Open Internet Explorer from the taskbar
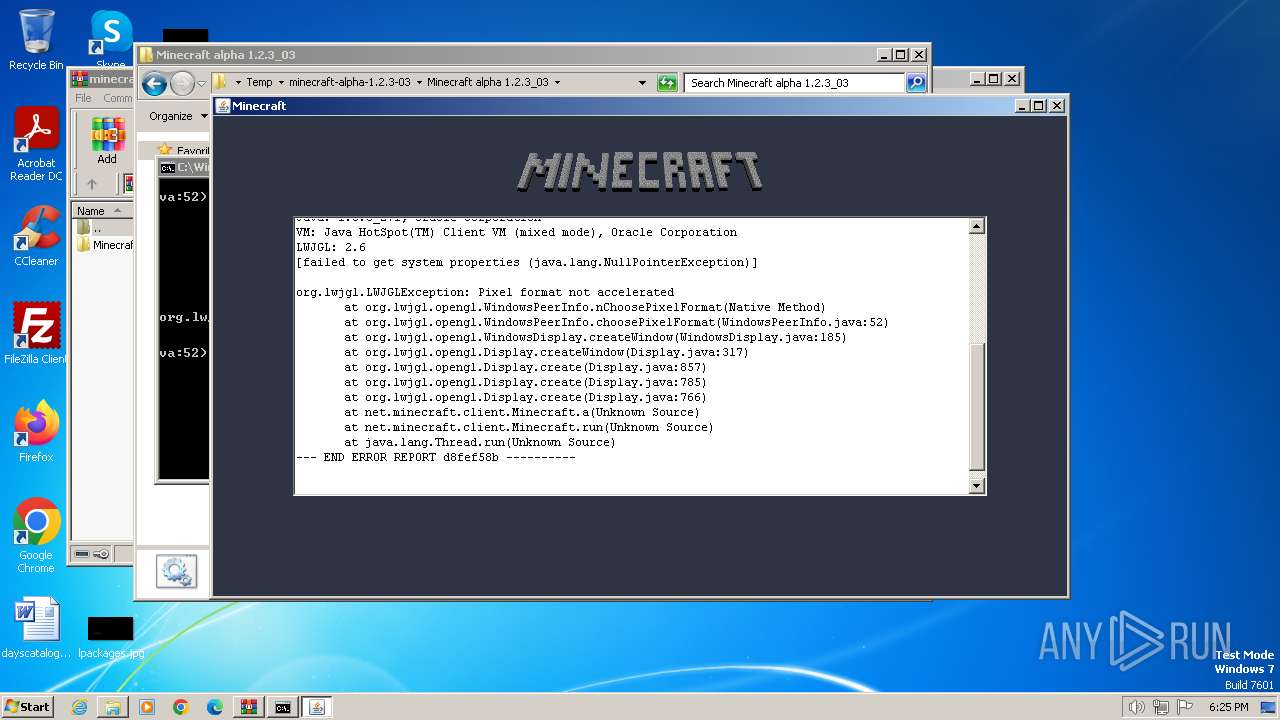This screenshot has width=1280, height=720. click(x=79, y=707)
